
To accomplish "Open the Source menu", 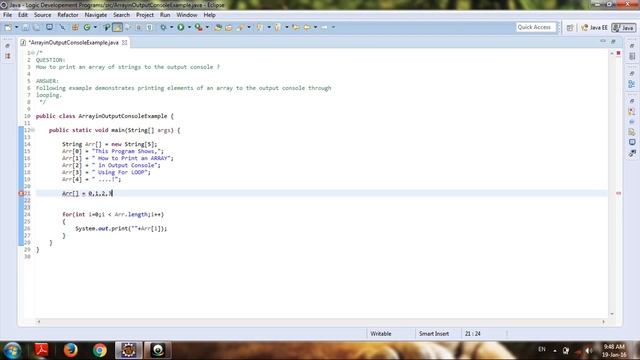I will pyautogui.click(x=42, y=15).
